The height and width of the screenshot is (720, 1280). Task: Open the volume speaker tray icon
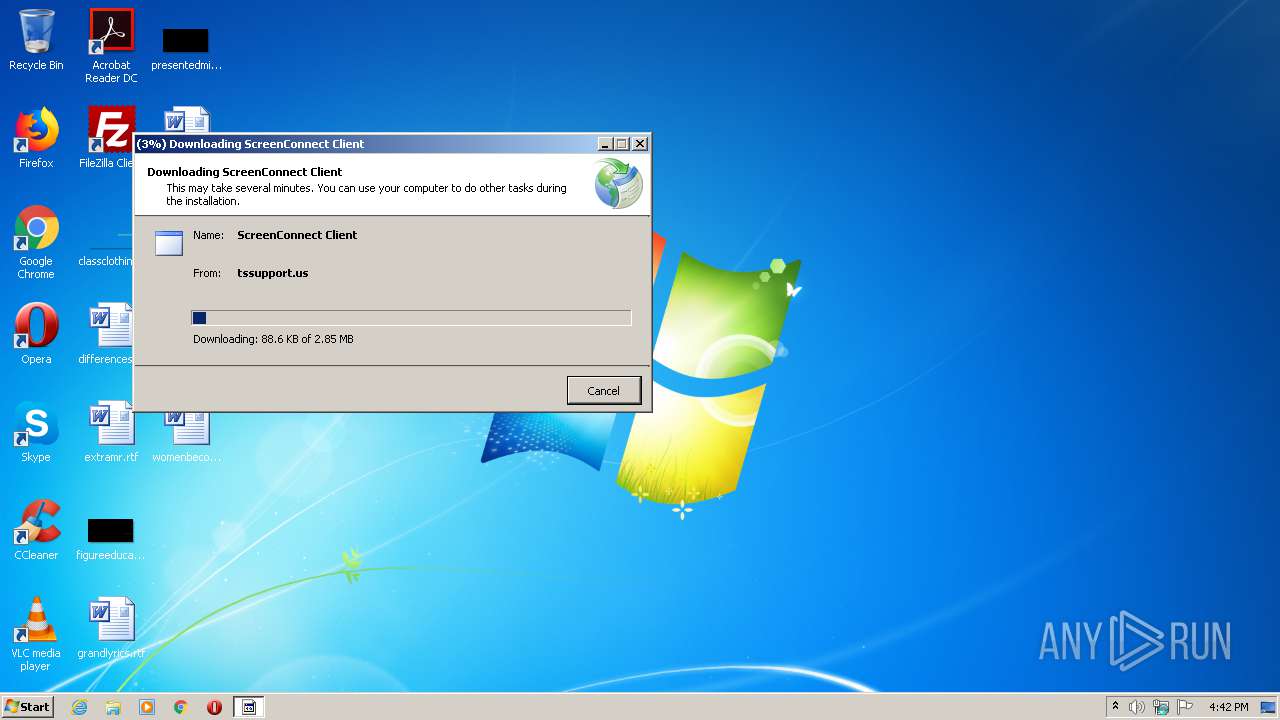1137,707
